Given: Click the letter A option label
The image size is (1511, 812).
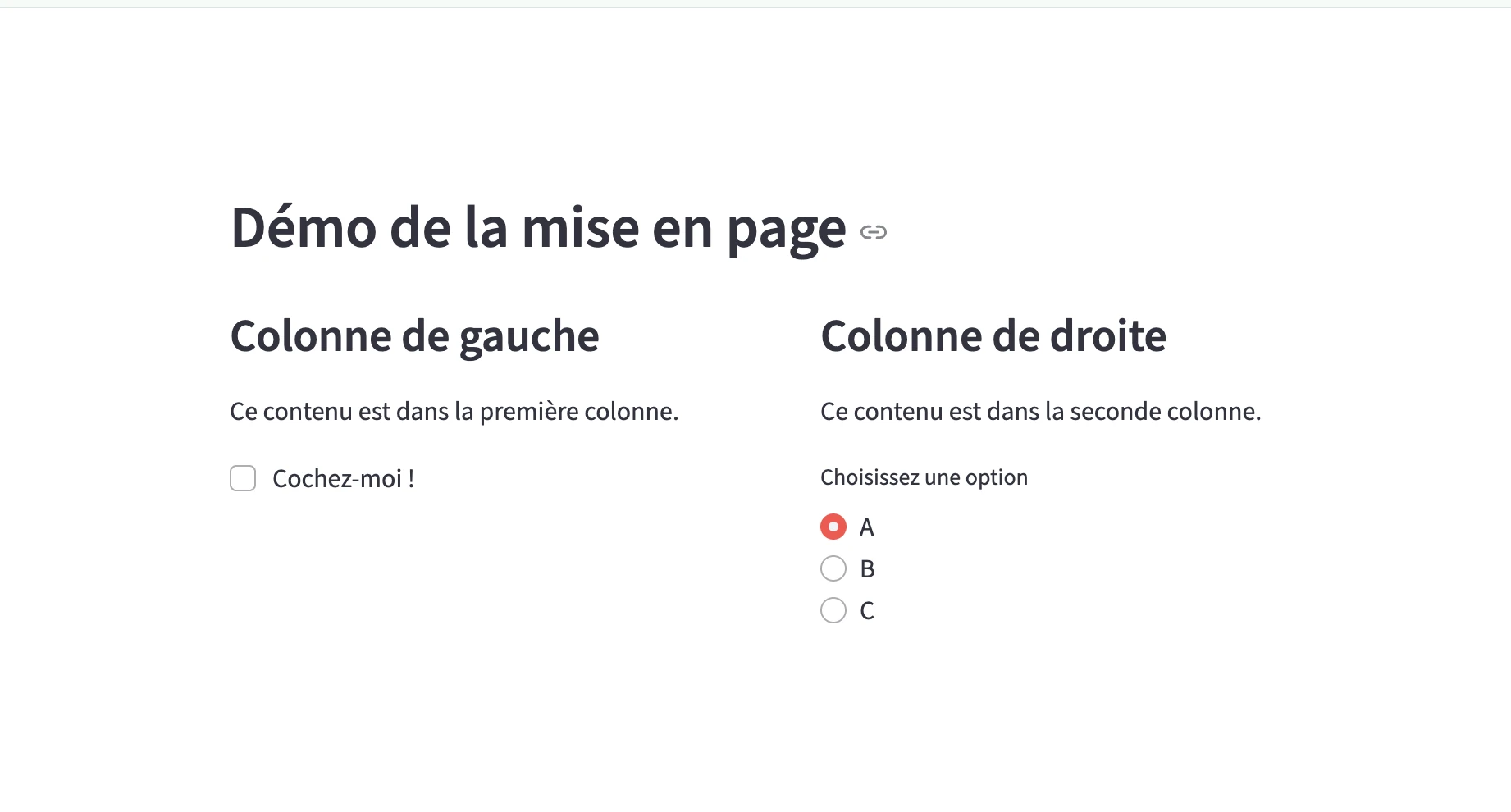Looking at the screenshot, I should pos(866,527).
